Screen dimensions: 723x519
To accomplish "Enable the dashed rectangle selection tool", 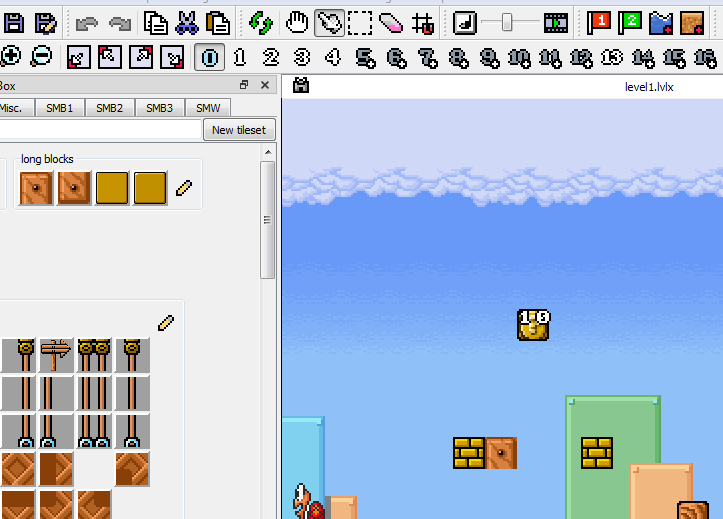I will (x=360, y=23).
